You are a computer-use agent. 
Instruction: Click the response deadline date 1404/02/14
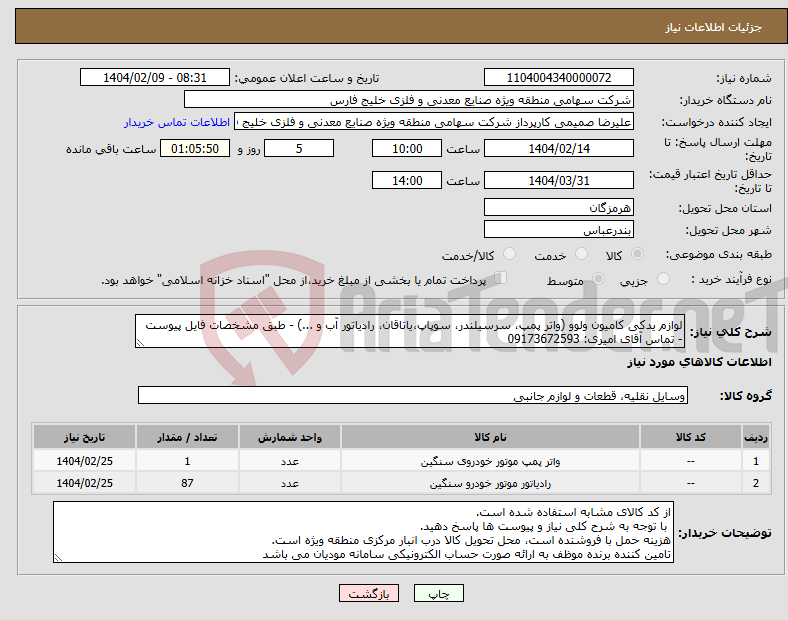(x=558, y=148)
